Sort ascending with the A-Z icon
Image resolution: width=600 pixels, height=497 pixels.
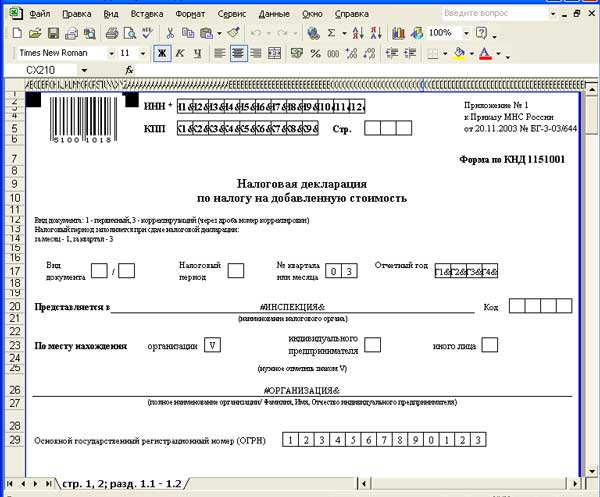[x=356, y=33]
